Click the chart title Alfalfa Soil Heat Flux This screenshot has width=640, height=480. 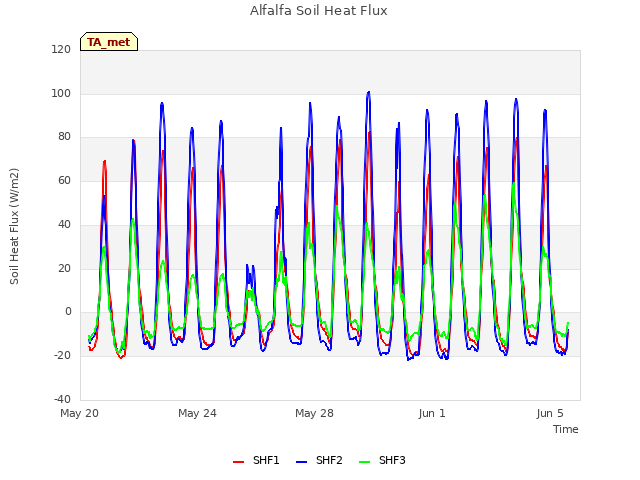coord(319,10)
